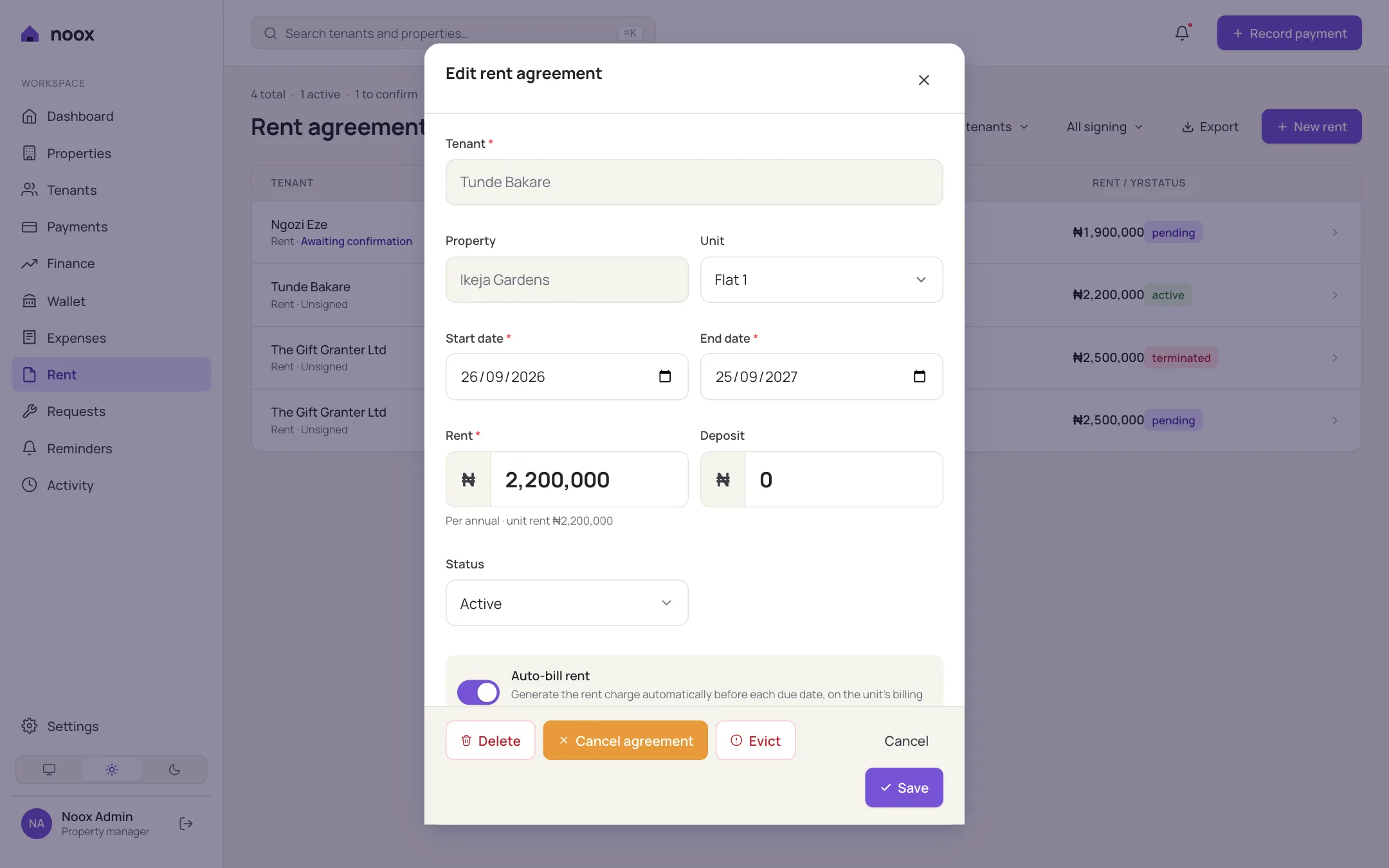Open Payments in the sidebar
Viewport: 1389px width, 868px height.
pos(111,227)
